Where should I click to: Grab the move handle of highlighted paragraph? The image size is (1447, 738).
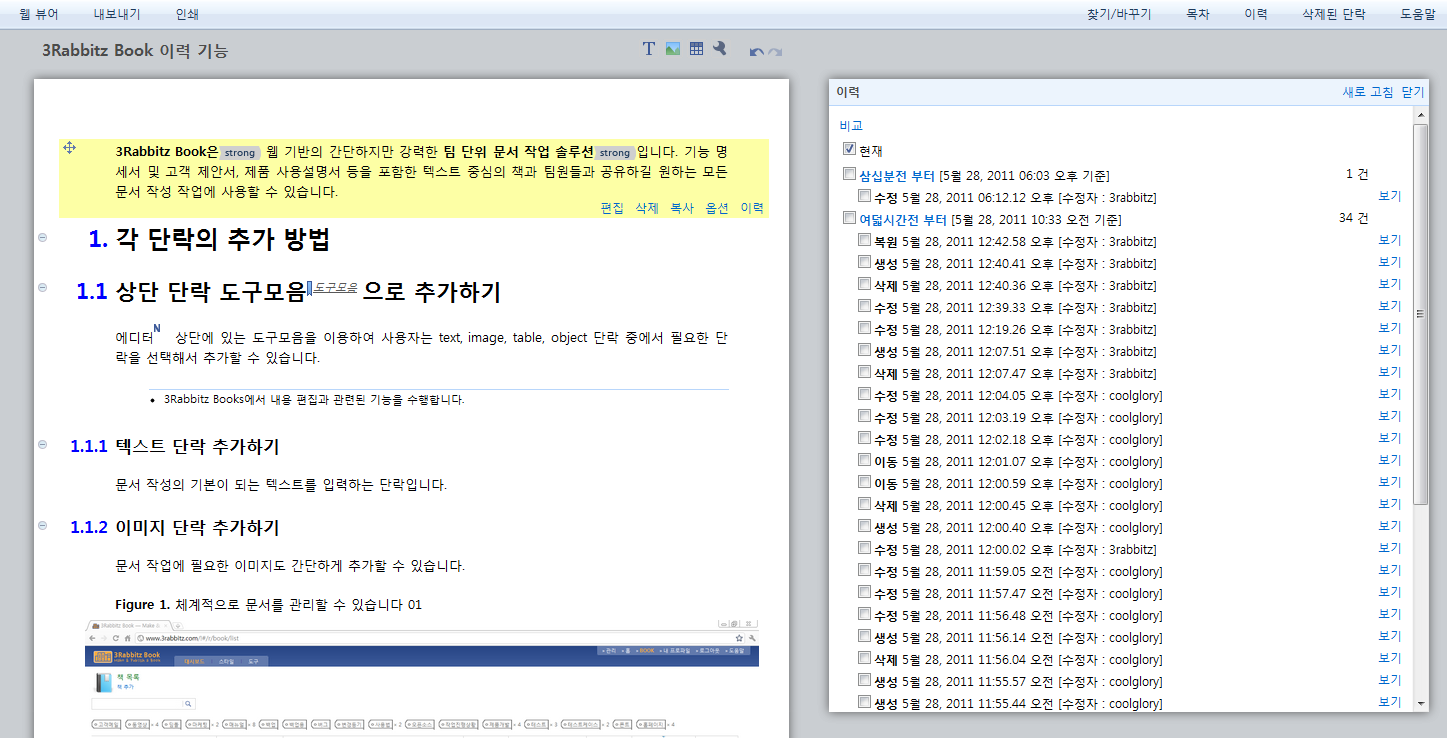70,148
